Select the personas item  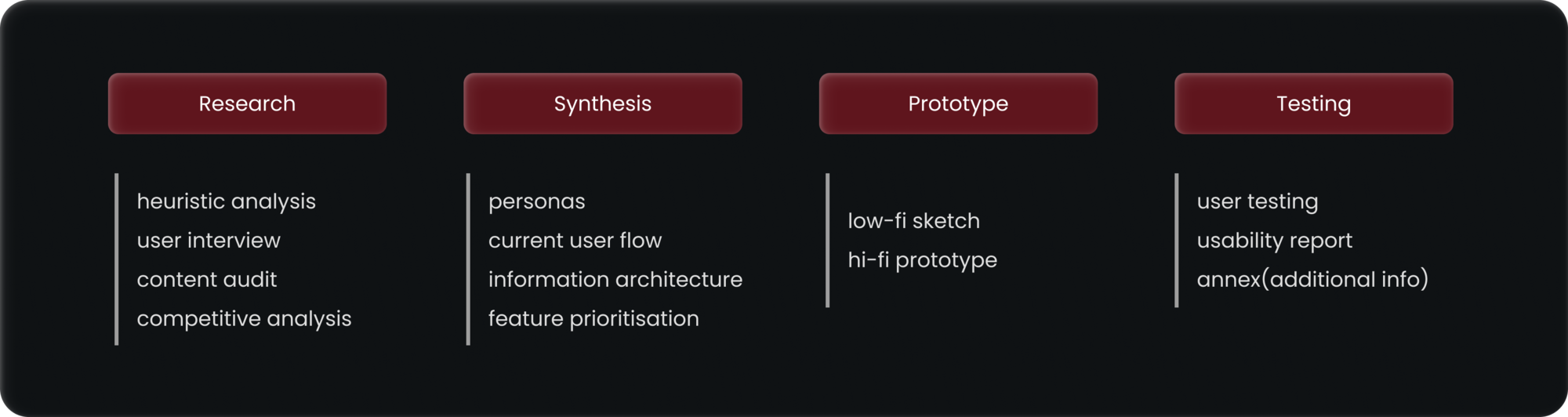tap(536, 202)
